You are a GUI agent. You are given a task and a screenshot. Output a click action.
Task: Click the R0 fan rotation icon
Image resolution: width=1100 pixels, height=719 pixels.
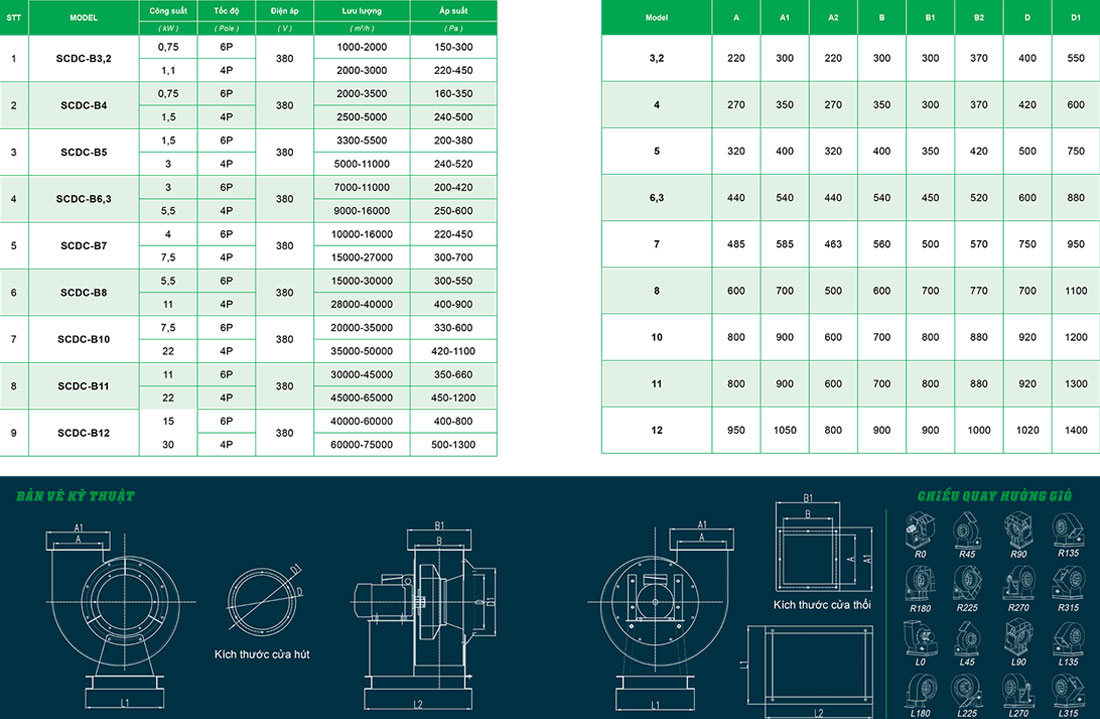920,531
